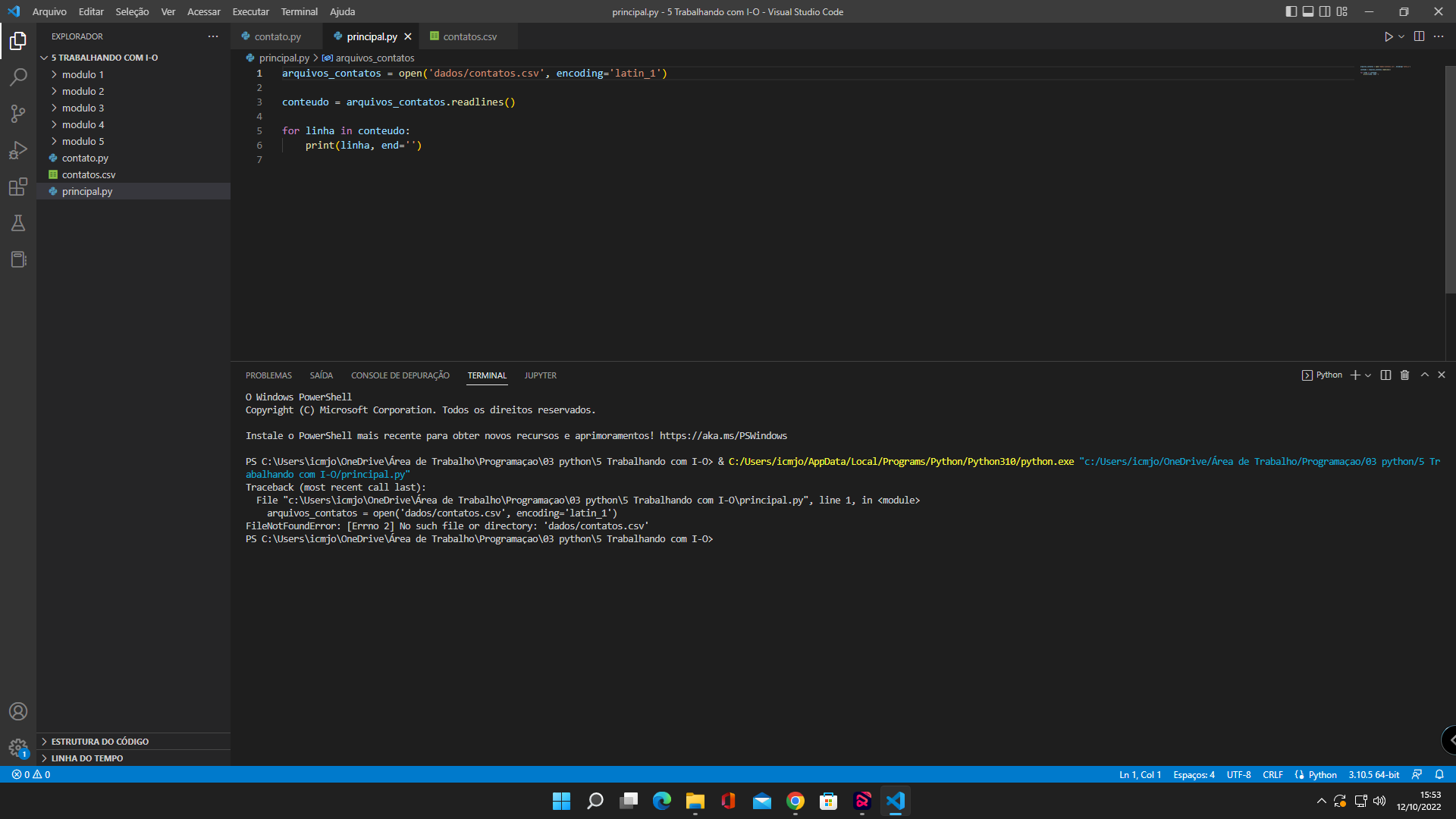Open the Accounts icon
The image size is (1456, 819).
tap(18, 711)
